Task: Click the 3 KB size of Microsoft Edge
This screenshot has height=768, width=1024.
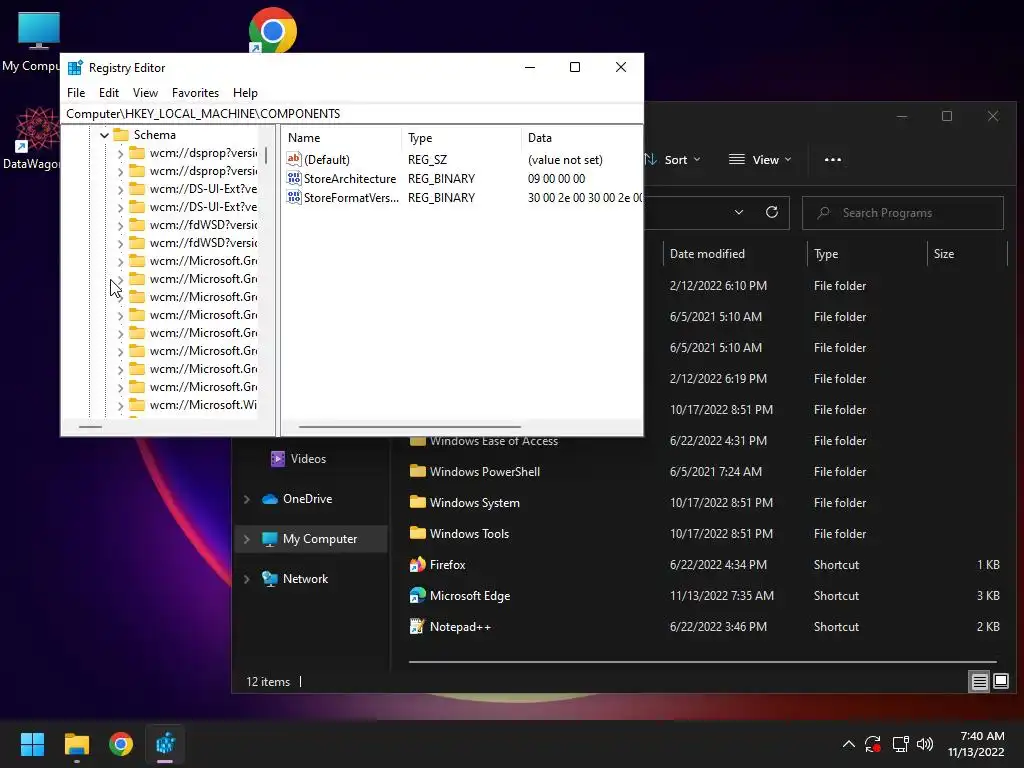Action: point(988,596)
